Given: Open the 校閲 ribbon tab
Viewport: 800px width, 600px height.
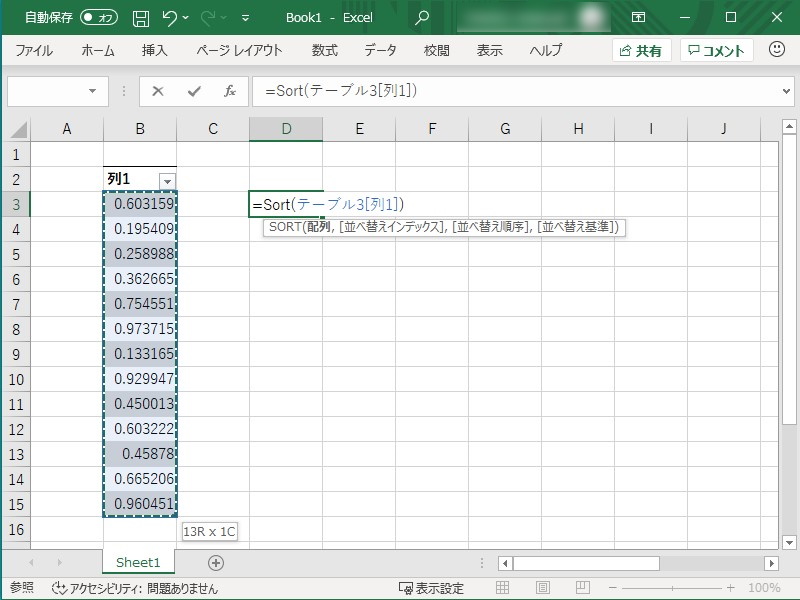Looking at the screenshot, I should (437, 50).
